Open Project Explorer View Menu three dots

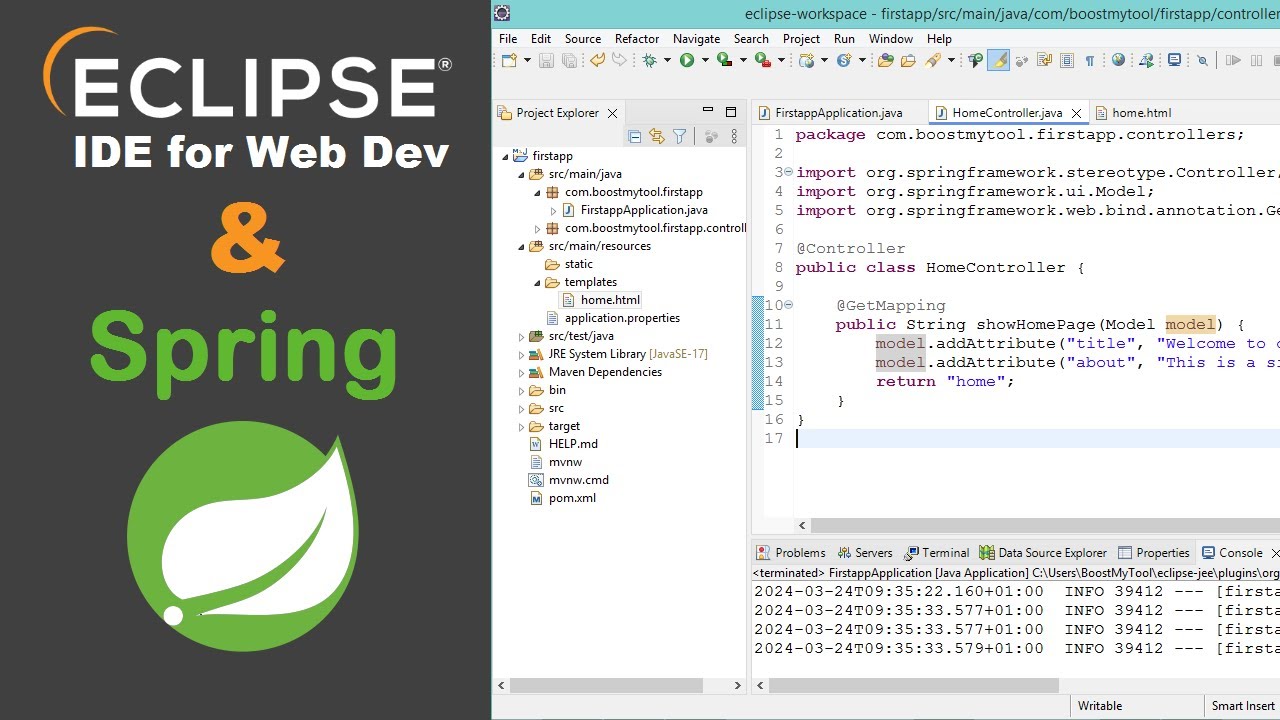[x=735, y=137]
